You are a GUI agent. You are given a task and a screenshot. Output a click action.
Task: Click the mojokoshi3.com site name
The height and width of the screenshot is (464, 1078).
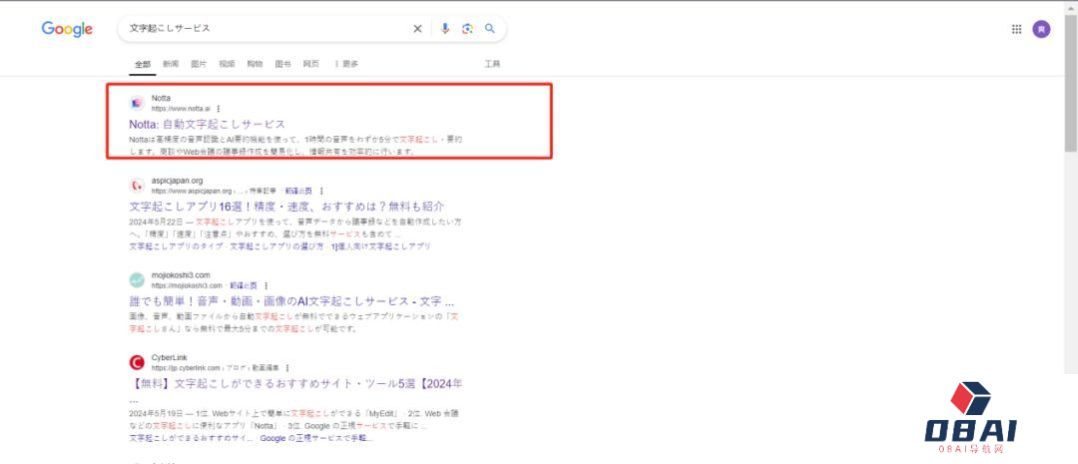181,276
